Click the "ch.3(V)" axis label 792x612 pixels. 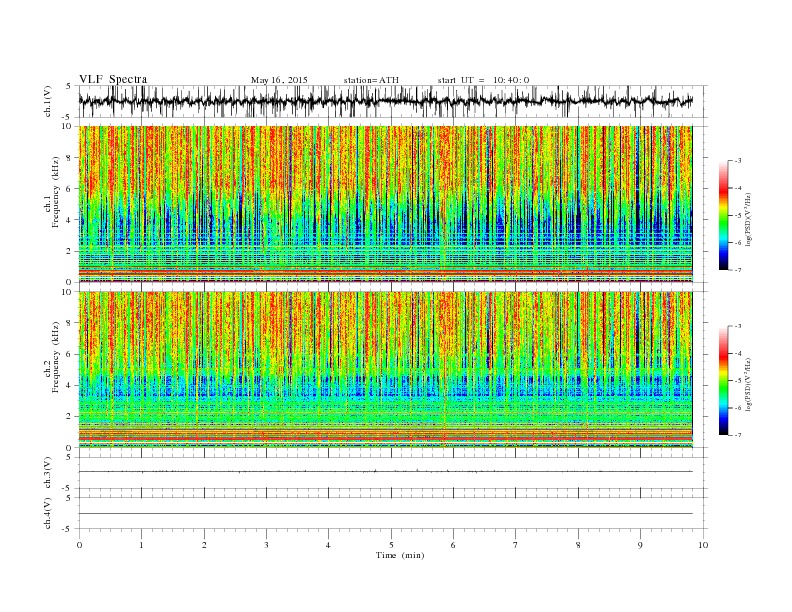point(48,473)
